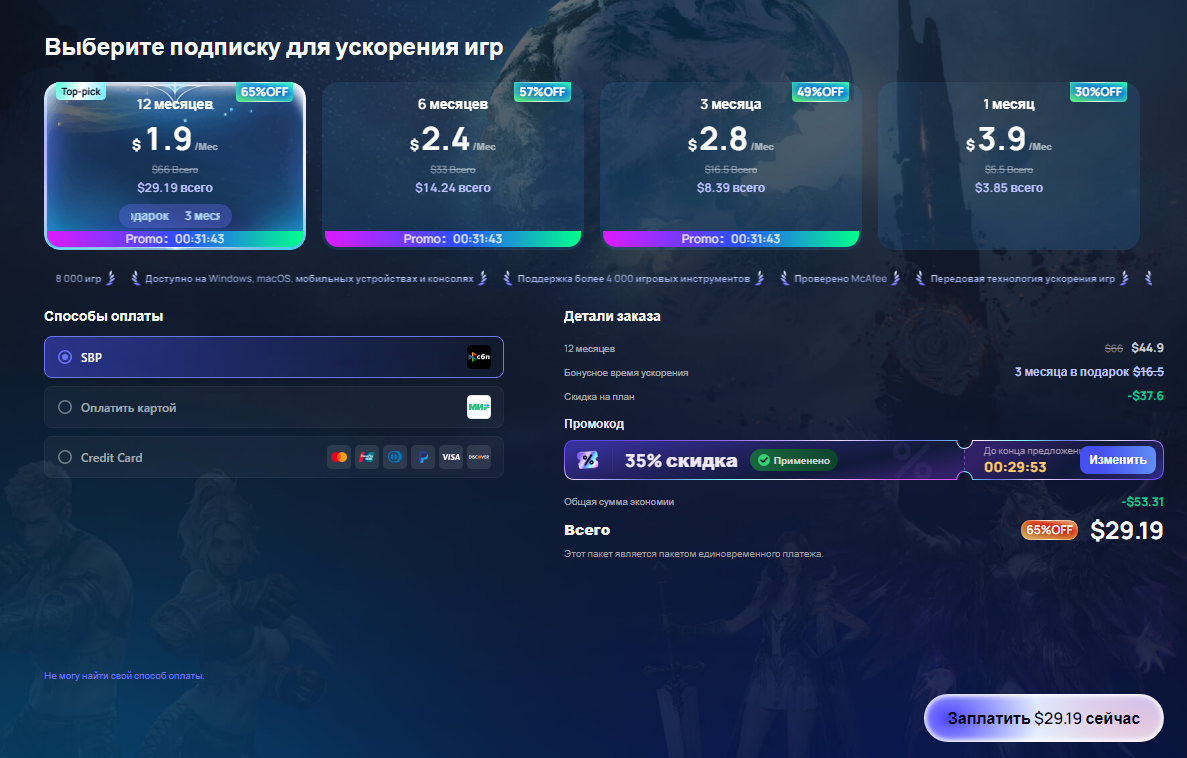Click the $29.19 total price in order details

click(x=1126, y=531)
